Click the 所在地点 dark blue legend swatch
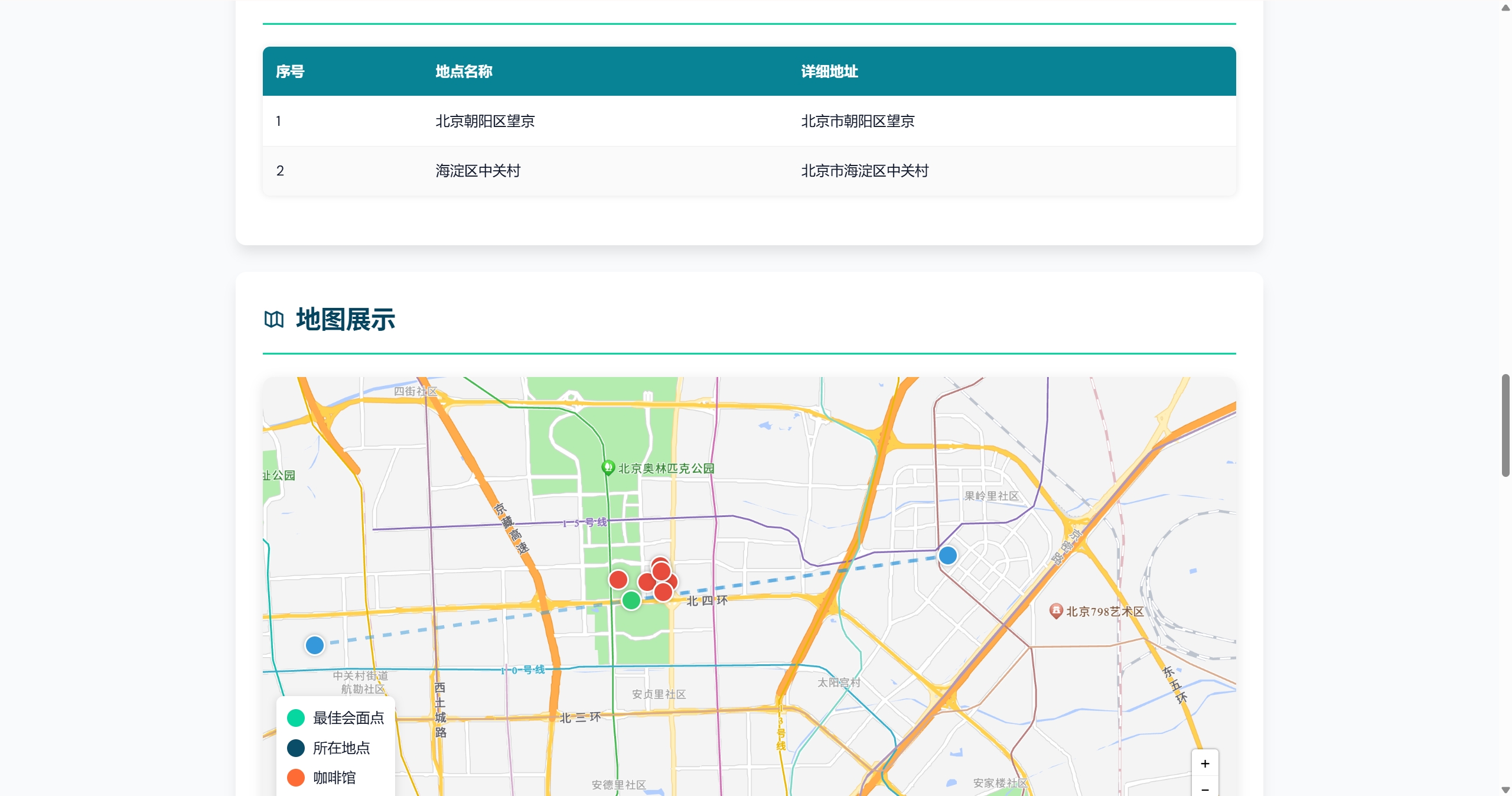 coord(295,748)
